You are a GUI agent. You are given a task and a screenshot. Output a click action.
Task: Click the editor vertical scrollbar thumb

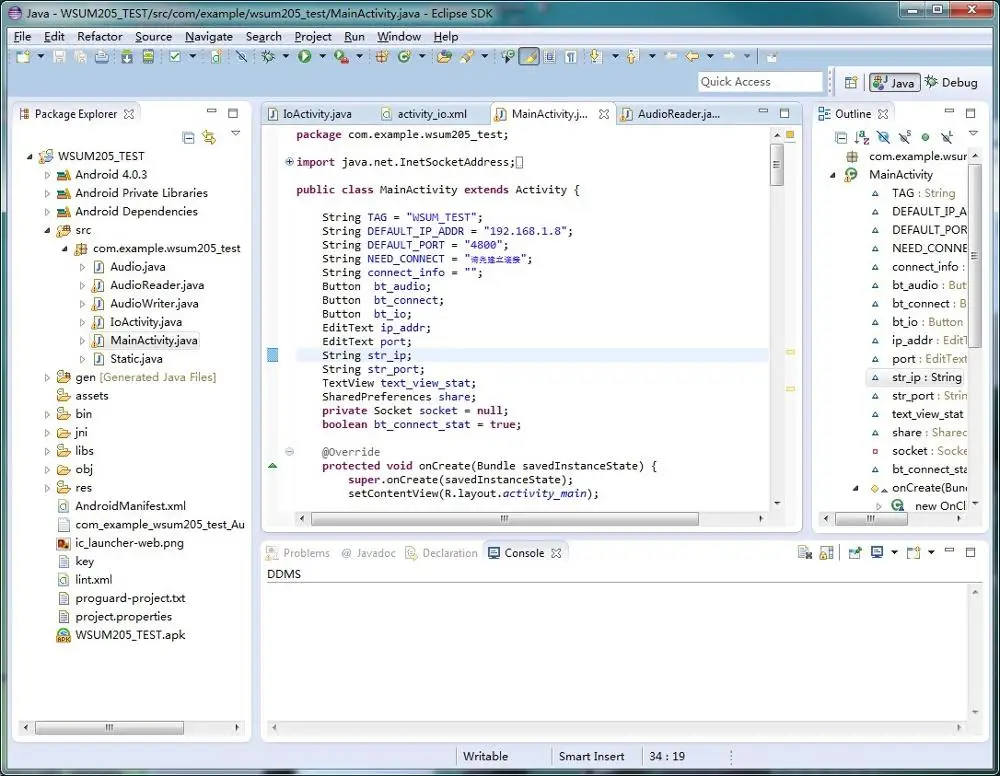coord(777,165)
